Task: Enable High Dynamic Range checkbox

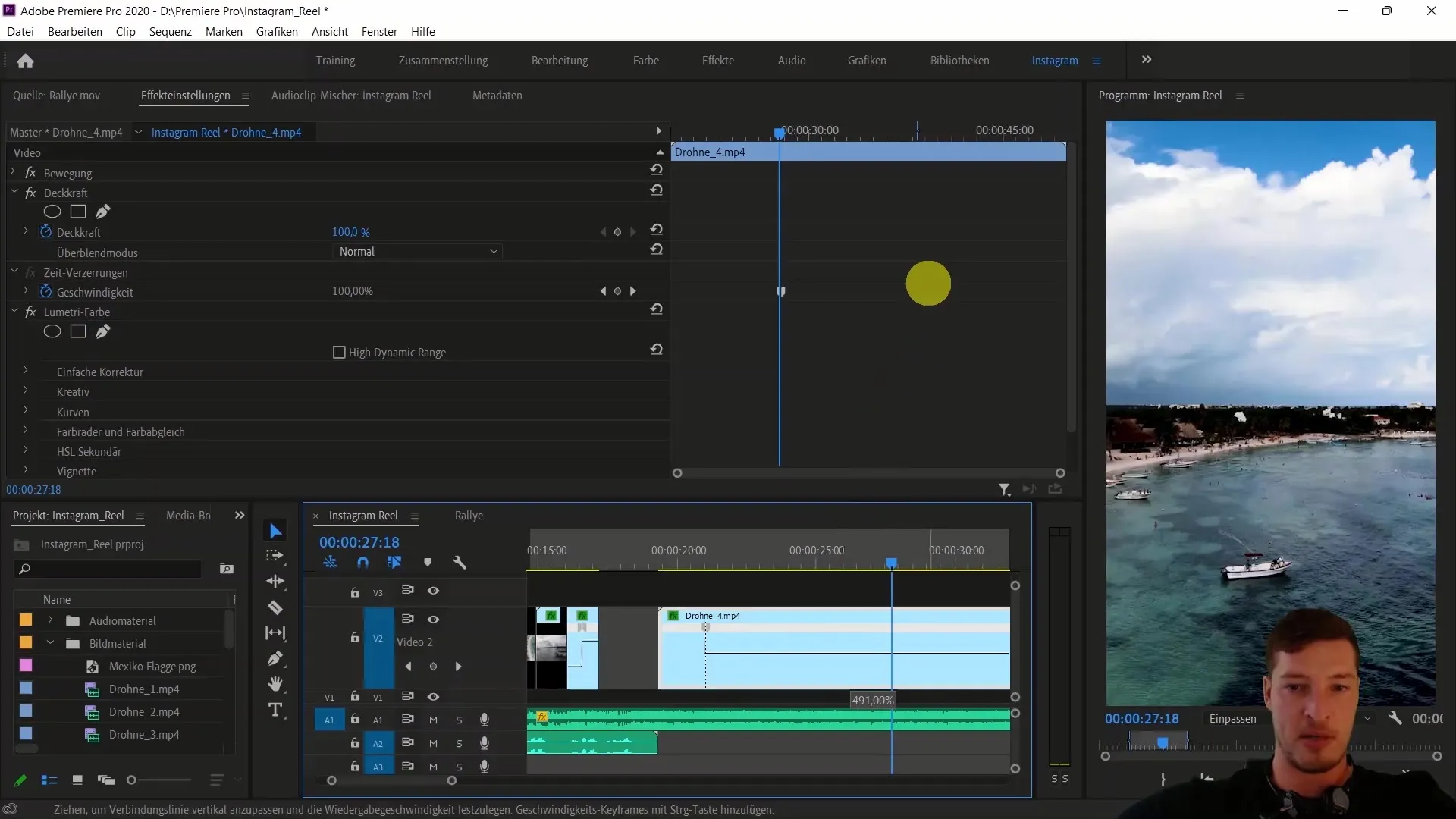Action: pos(339,353)
